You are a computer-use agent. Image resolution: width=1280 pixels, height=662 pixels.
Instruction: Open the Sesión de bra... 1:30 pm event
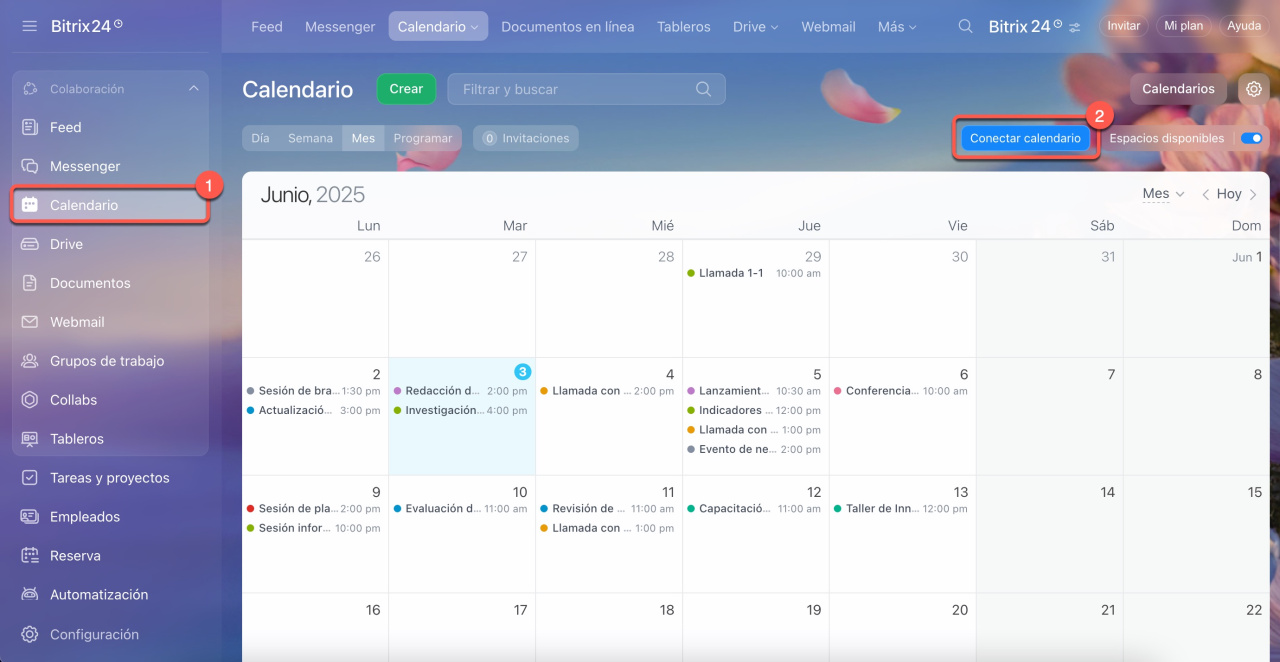pos(313,391)
